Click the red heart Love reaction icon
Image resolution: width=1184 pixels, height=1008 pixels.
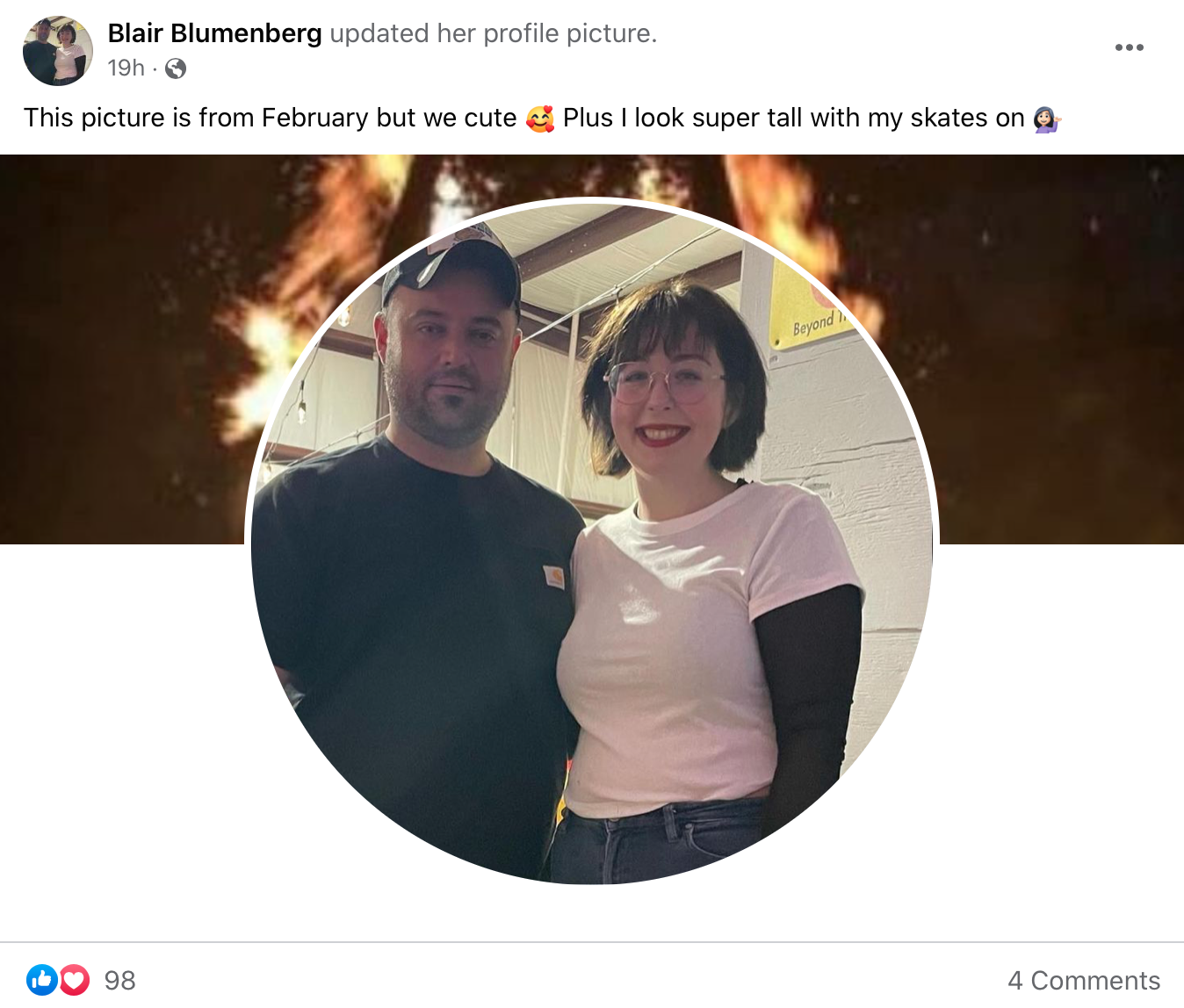(75, 979)
